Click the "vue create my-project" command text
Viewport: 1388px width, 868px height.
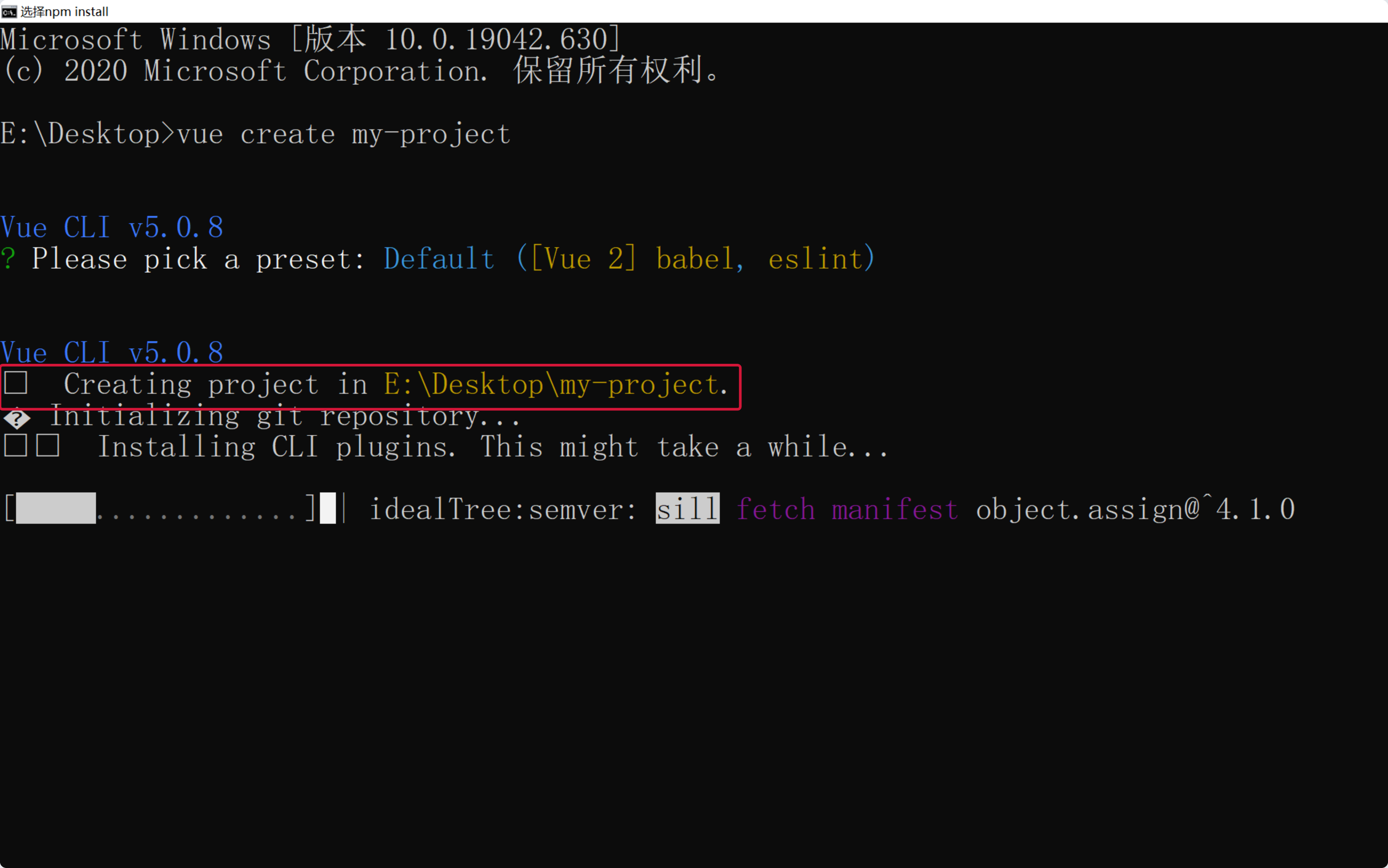pyautogui.click(x=343, y=134)
